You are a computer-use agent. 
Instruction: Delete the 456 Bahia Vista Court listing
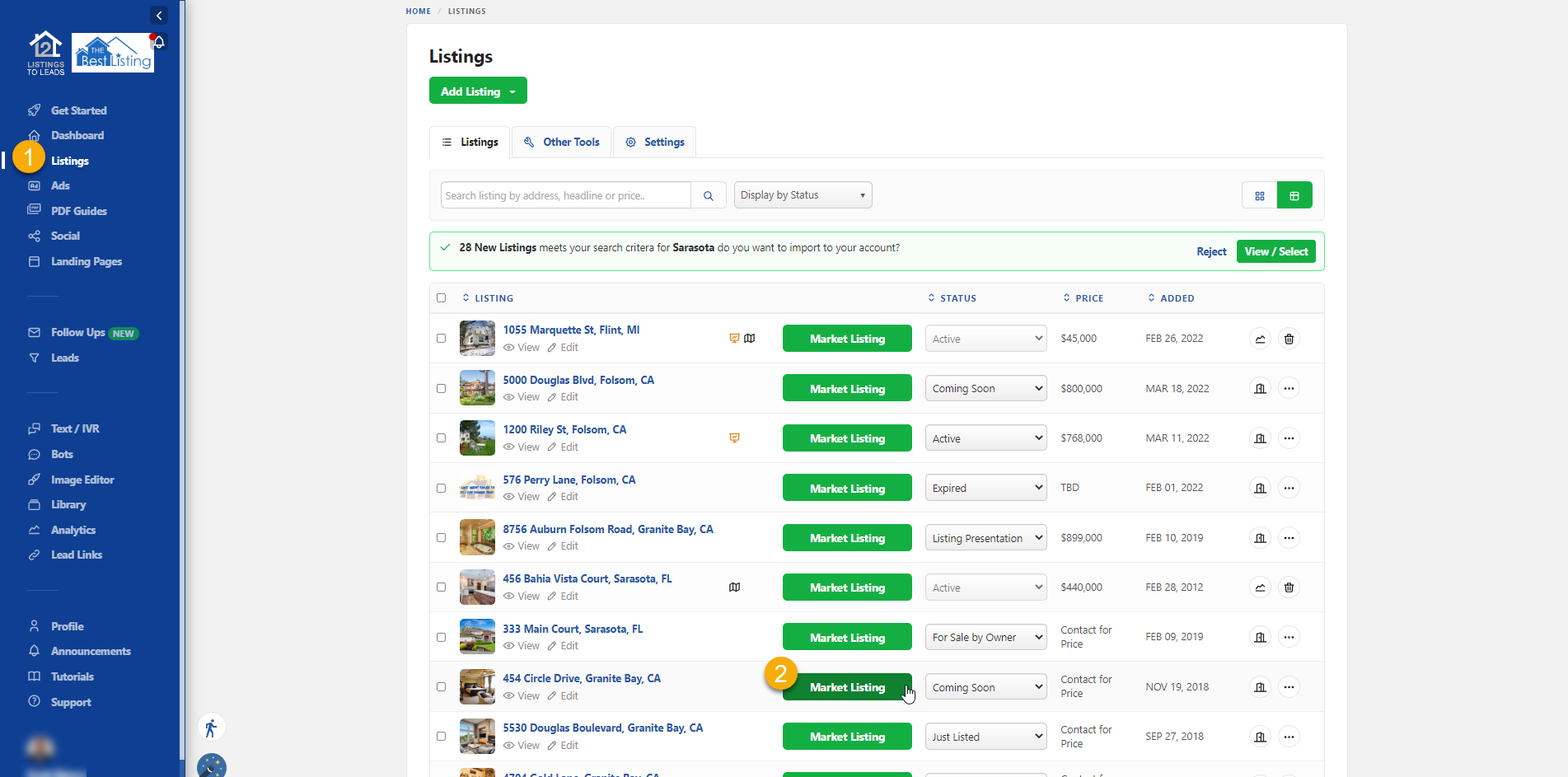pos(1289,587)
